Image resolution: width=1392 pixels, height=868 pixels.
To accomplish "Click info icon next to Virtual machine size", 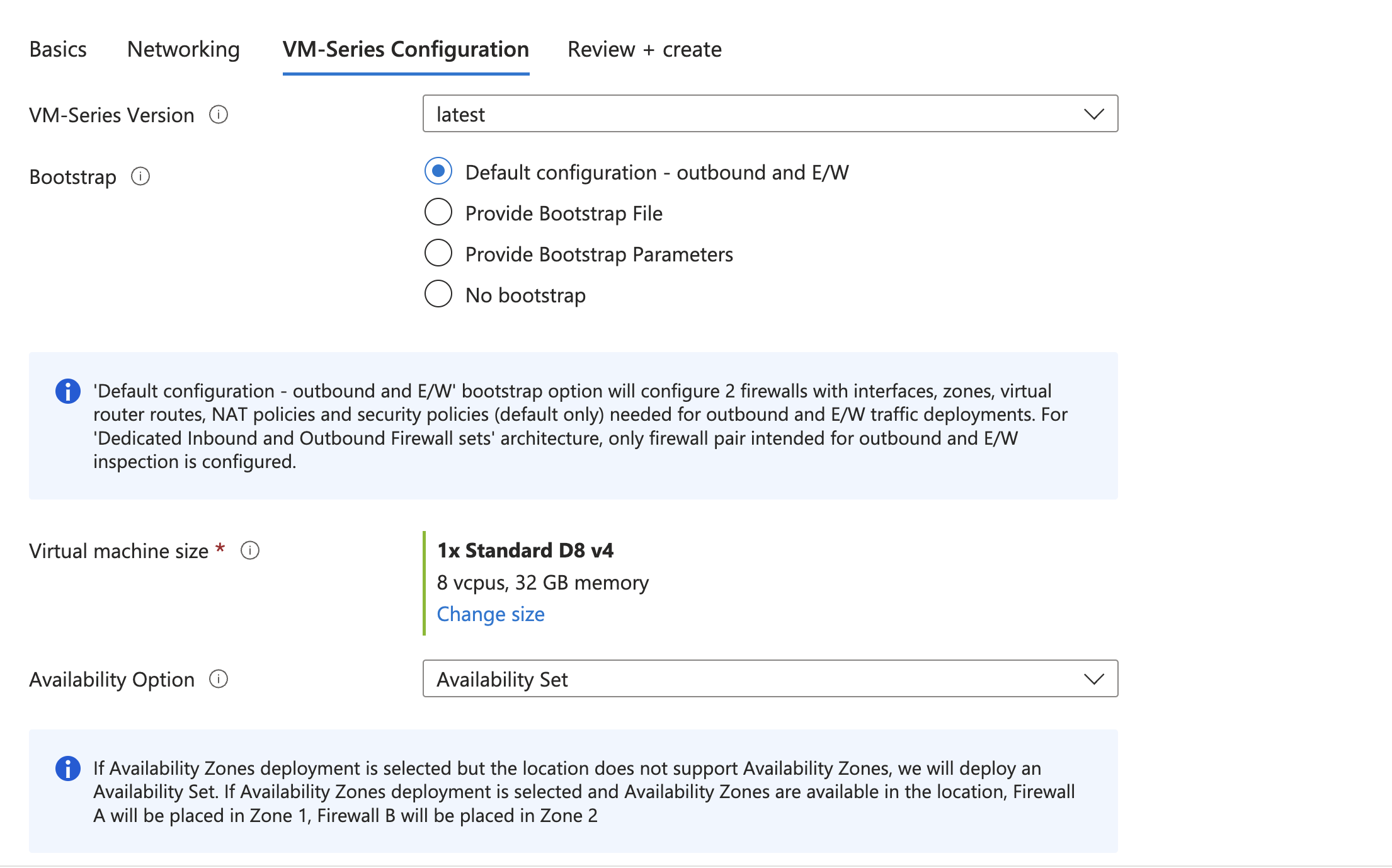I will point(249,551).
